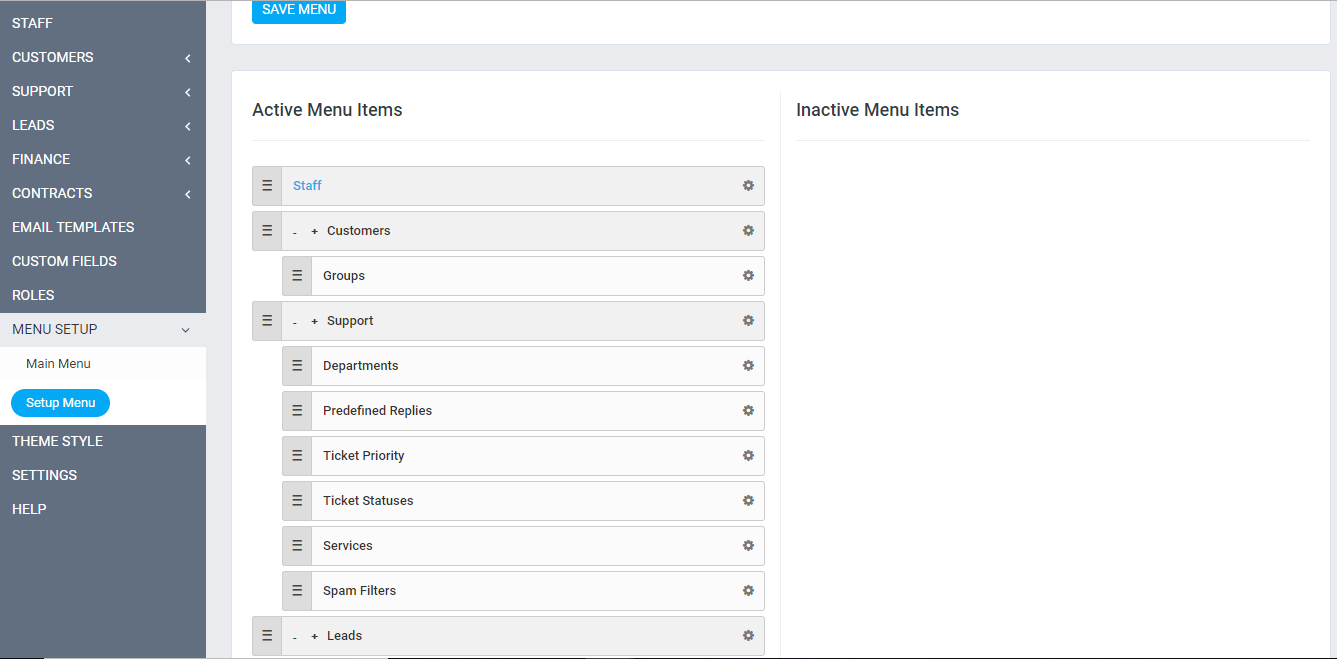Collapse Leads with the minus sign
The width and height of the screenshot is (1337, 659).
click(295, 637)
